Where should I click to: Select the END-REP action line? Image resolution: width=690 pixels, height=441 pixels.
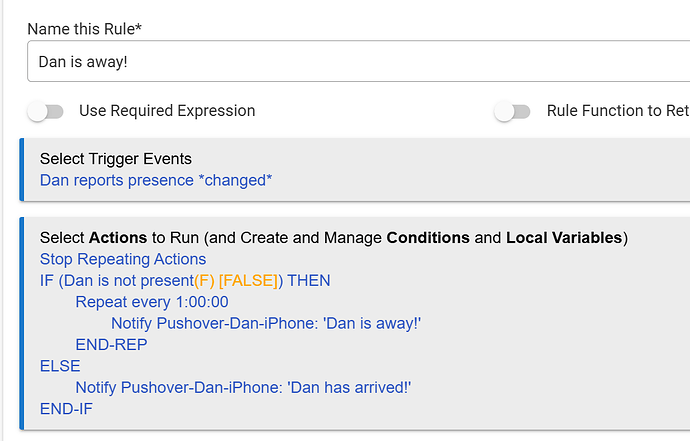[111, 345]
